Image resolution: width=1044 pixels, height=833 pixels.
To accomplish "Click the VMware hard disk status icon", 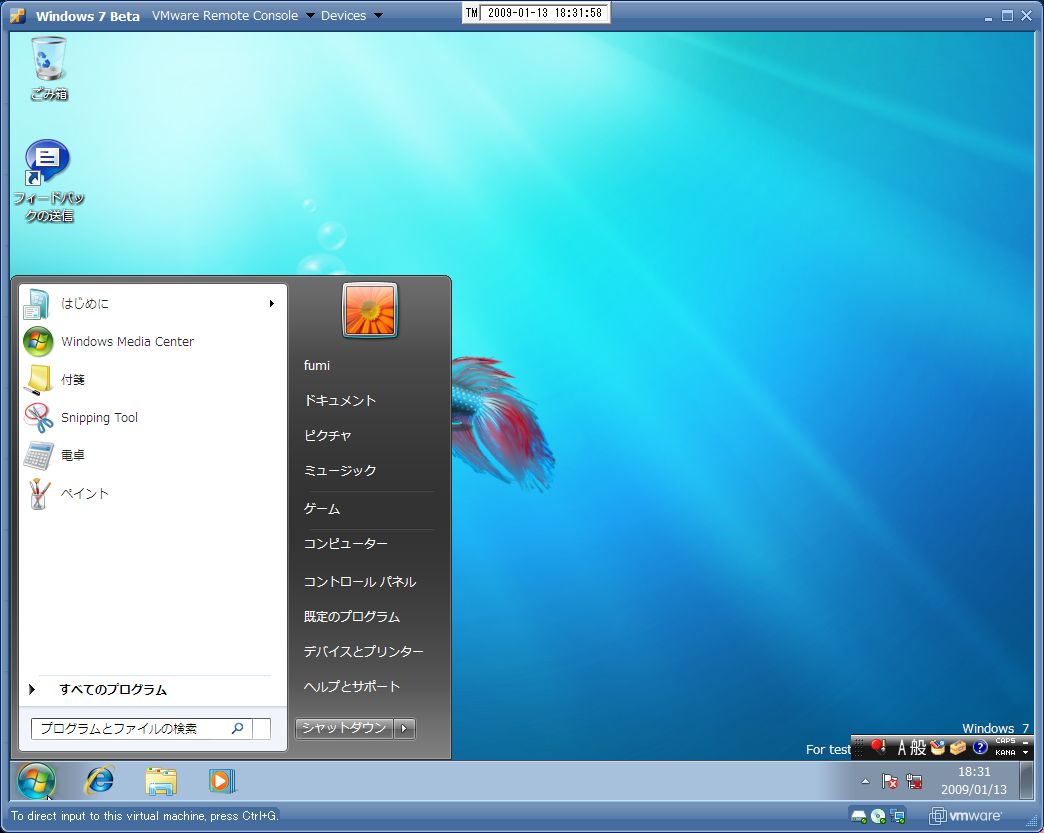I will pyautogui.click(x=859, y=816).
